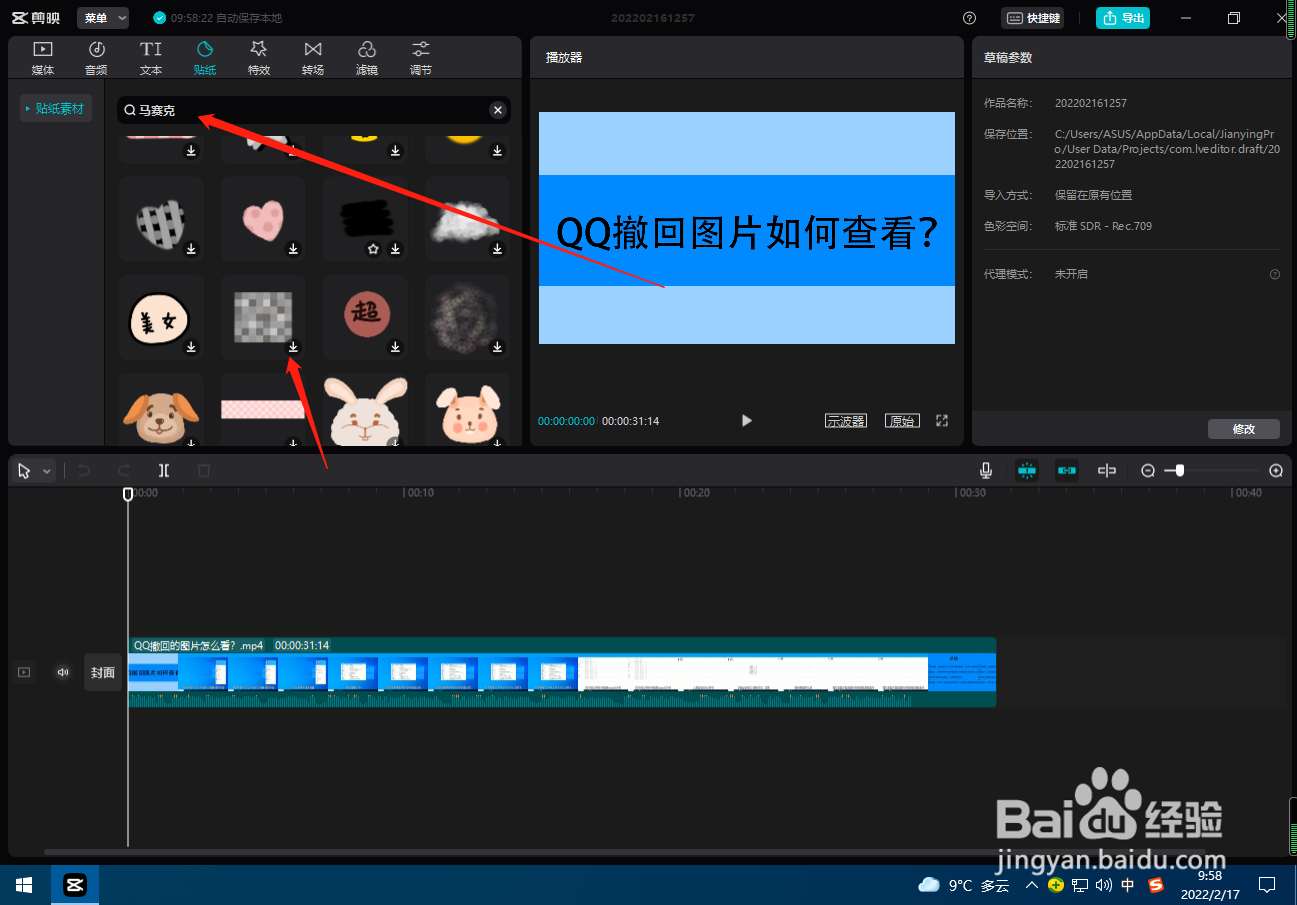Open the selection tool dropdown arrow
1297x905 pixels.
tap(47, 471)
